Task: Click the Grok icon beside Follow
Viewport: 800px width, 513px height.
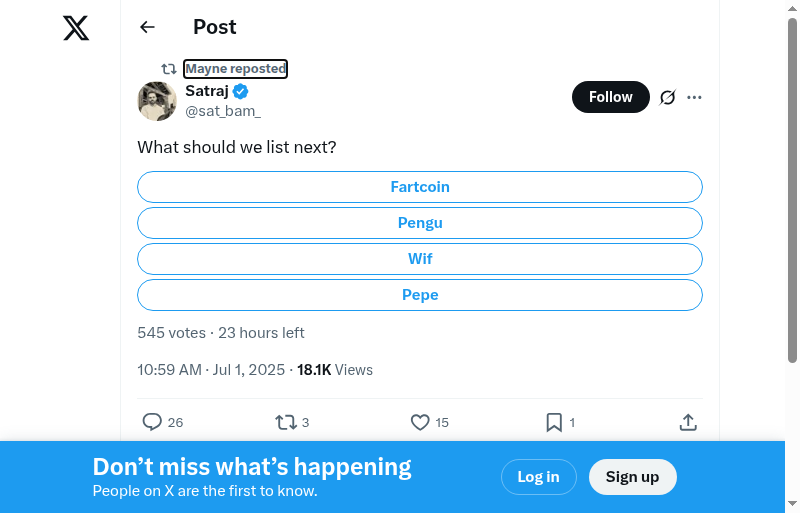Action: point(668,97)
